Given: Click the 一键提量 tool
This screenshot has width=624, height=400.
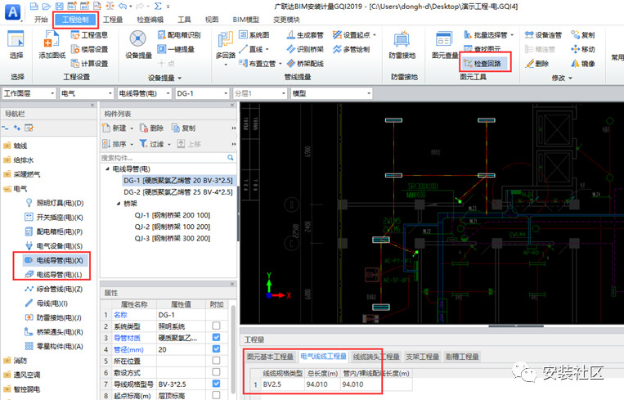Looking at the screenshot, I should [x=176, y=49].
